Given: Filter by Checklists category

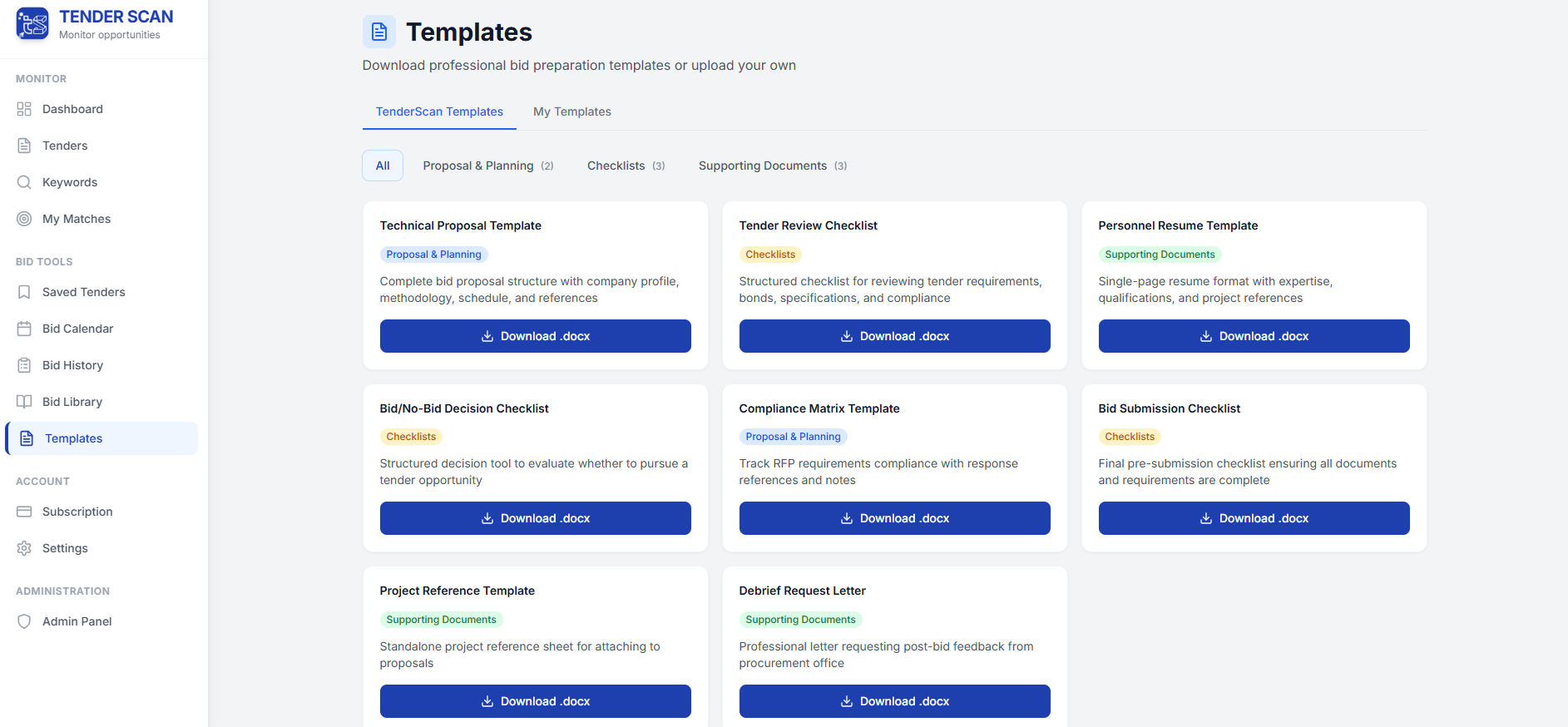Looking at the screenshot, I should click(626, 166).
